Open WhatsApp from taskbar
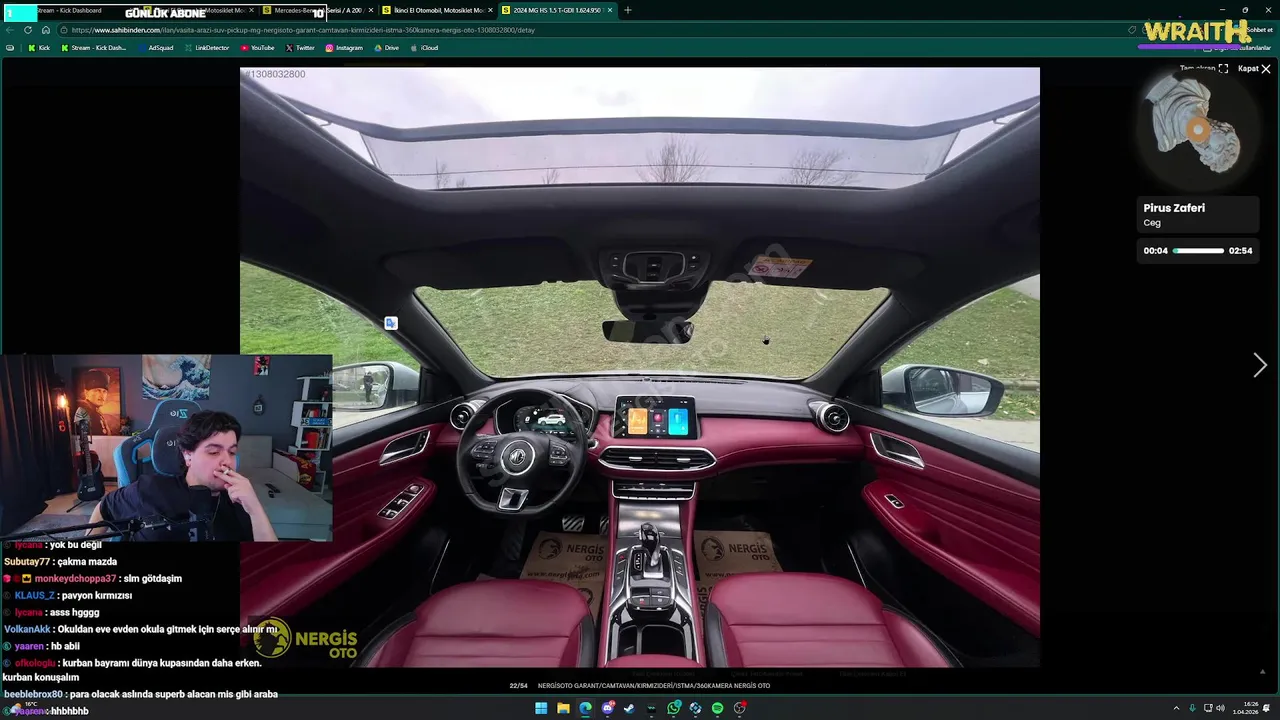Image resolution: width=1280 pixels, height=720 pixels. [x=674, y=708]
